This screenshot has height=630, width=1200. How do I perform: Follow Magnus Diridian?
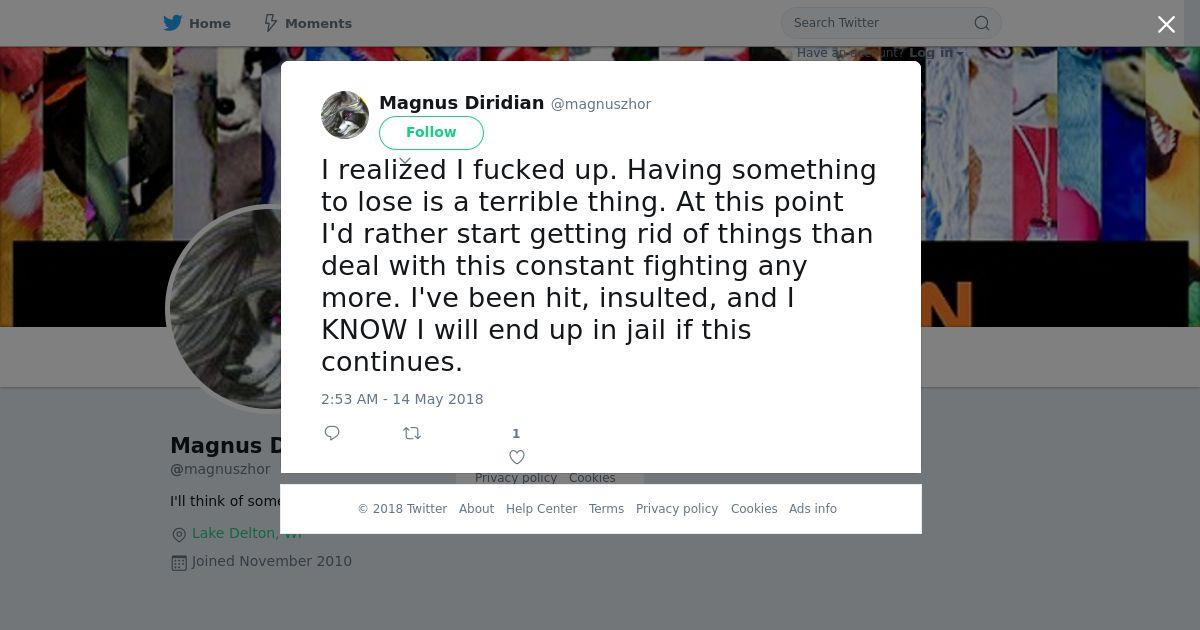click(431, 132)
